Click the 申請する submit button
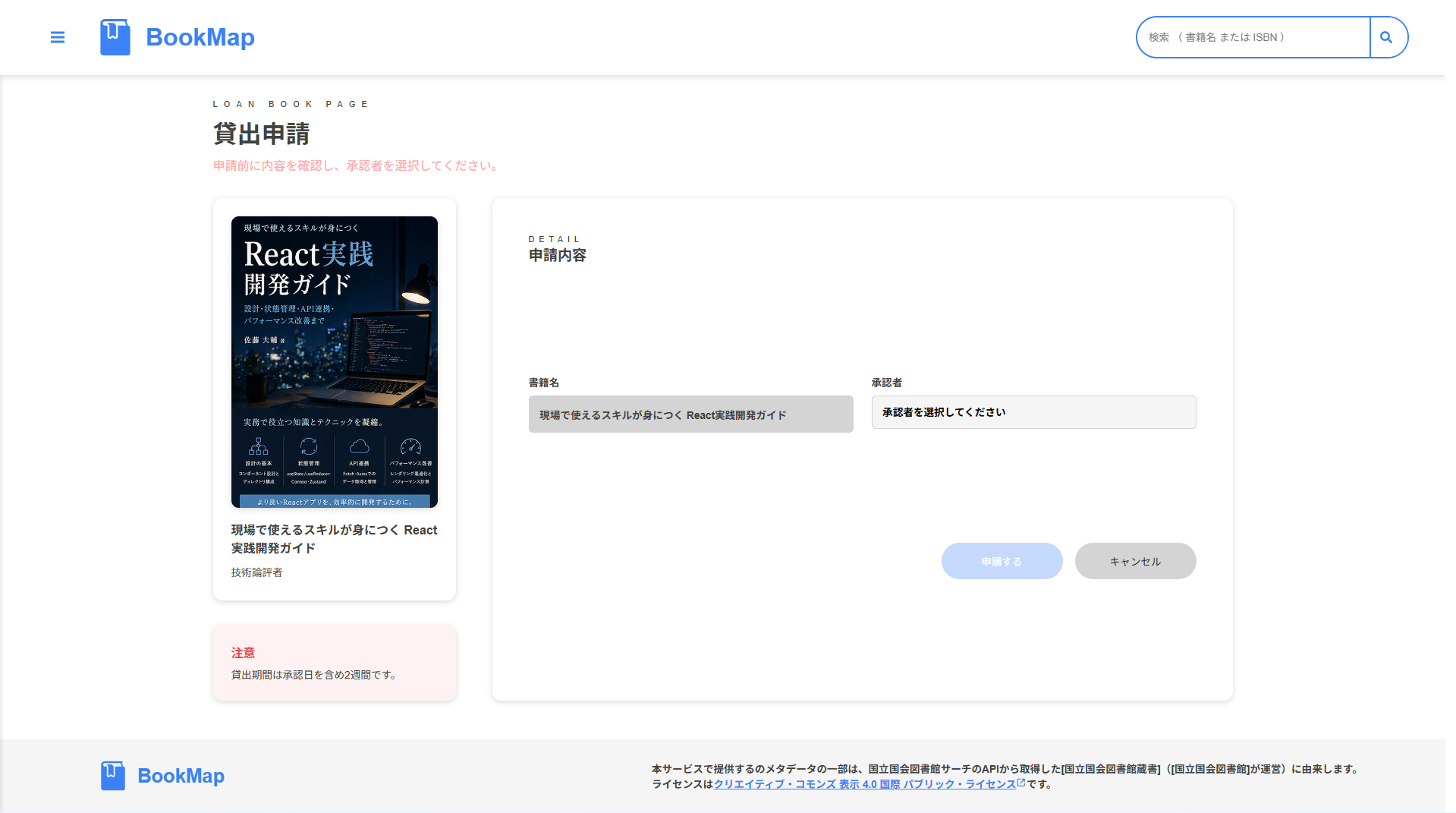 [x=1002, y=561]
